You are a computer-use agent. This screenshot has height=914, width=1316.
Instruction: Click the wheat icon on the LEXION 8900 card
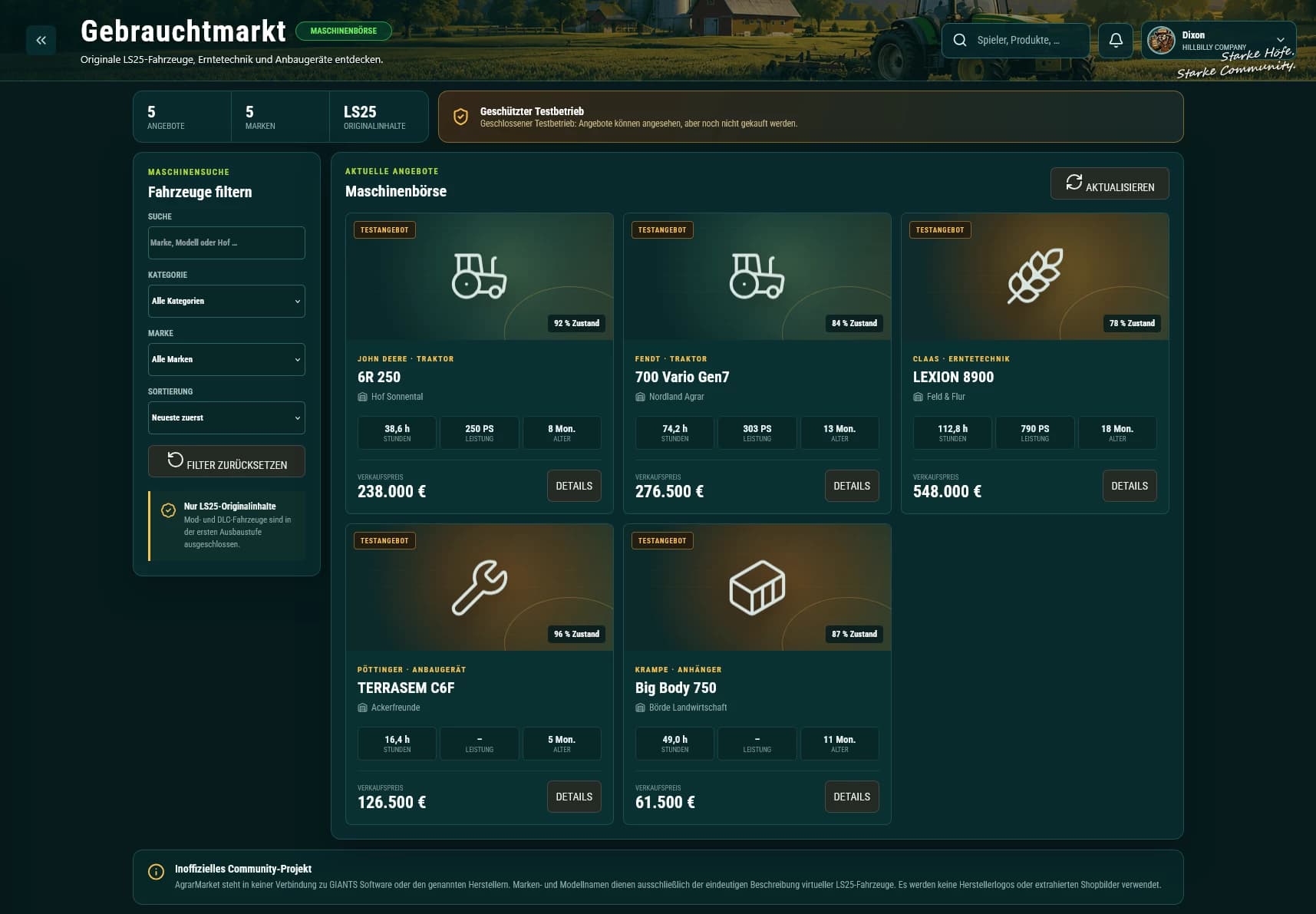click(1035, 276)
